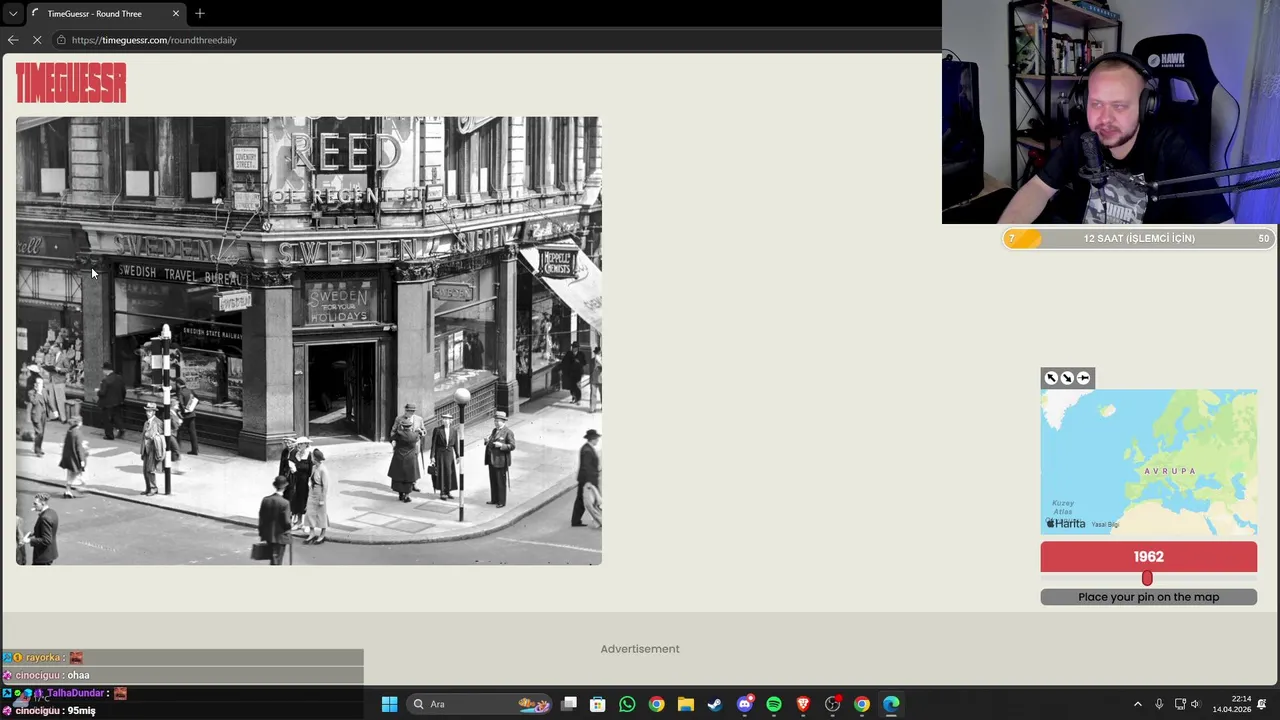Open Discord from the taskbar
This screenshot has height=720, width=1280.
(744, 704)
